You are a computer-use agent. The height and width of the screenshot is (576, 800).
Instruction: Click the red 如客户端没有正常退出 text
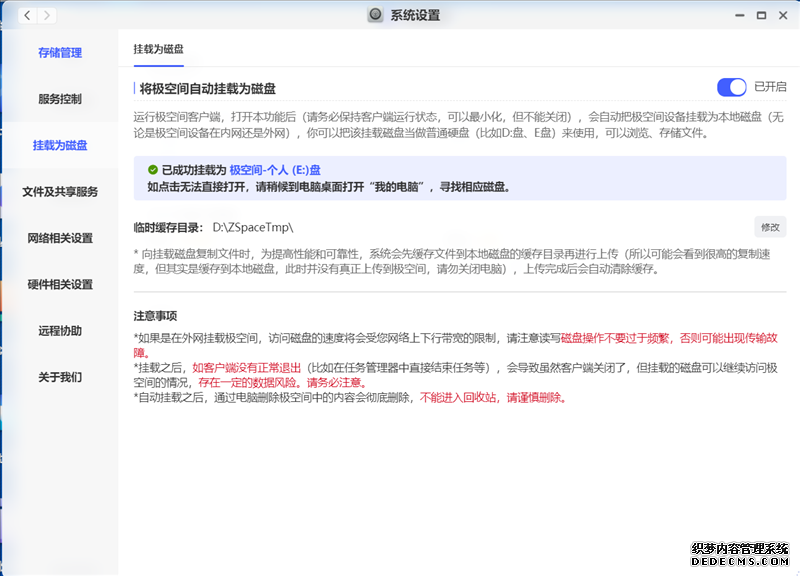click(246, 368)
